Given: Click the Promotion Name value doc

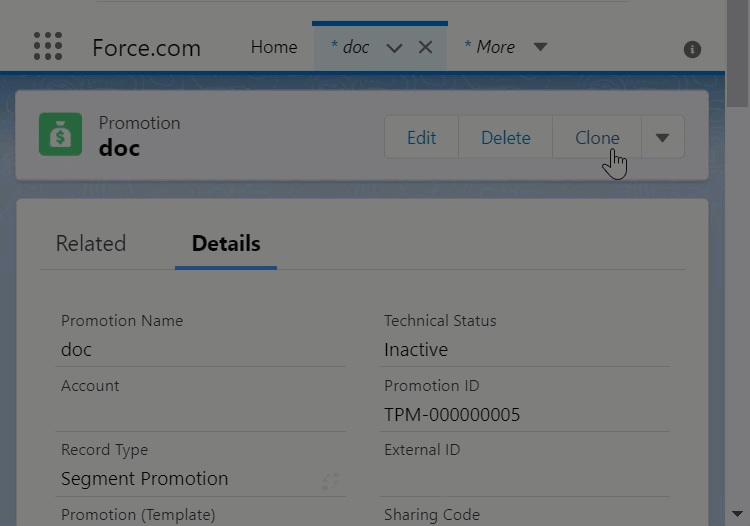Looking at the screenshot, I should pyautogui.click(x=77, y=350).
